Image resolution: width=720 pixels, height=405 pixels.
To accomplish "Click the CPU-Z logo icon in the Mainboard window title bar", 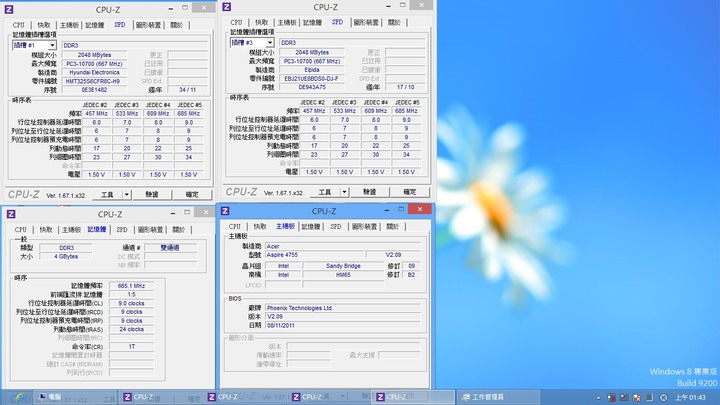I will coord(225,211).
